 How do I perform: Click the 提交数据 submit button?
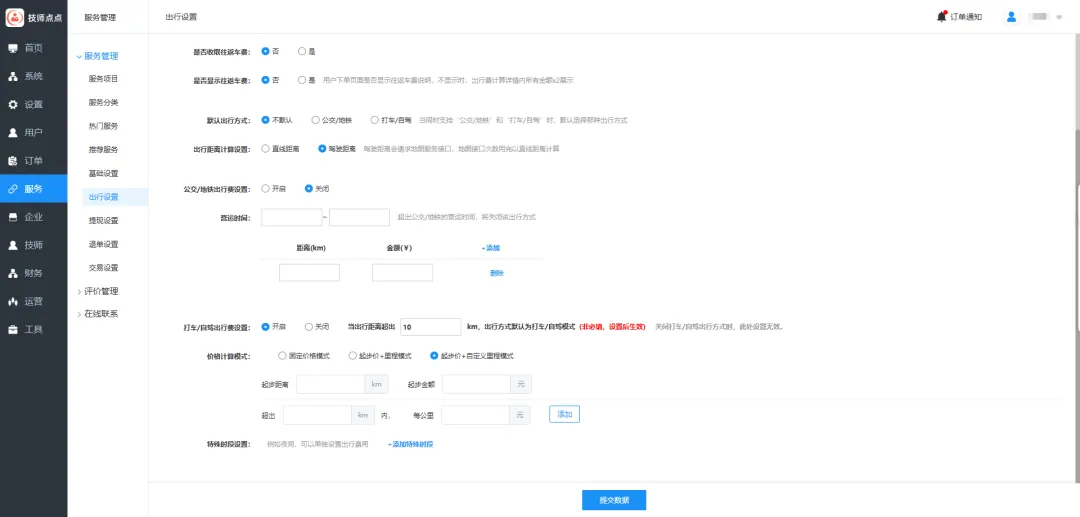tap(614, 500)
